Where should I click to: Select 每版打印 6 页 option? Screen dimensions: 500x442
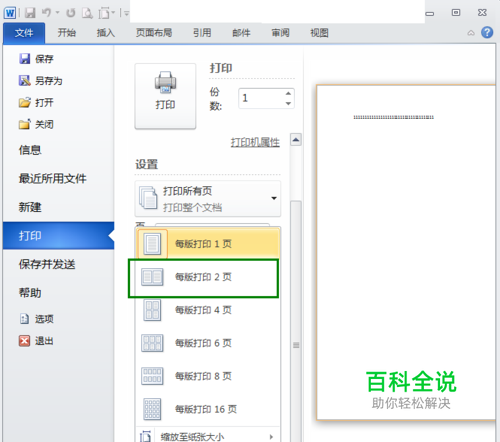tap(208, 343)
